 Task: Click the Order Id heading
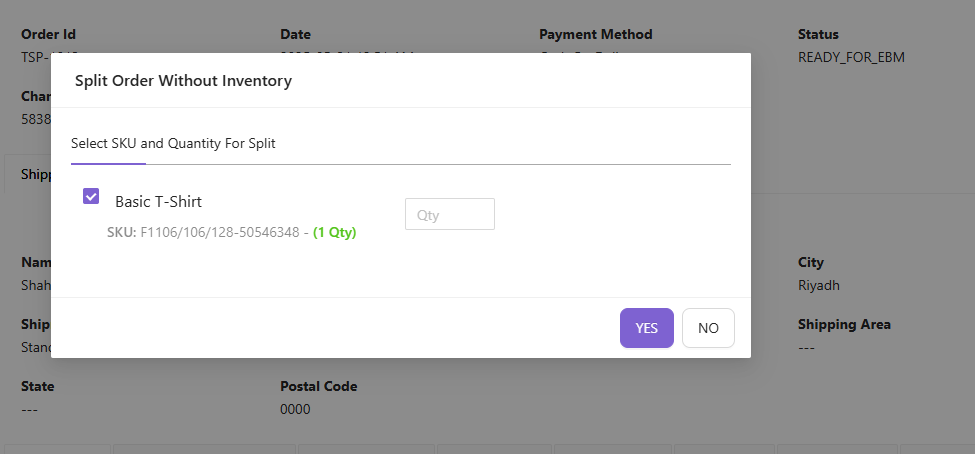(x=49, y=34)
